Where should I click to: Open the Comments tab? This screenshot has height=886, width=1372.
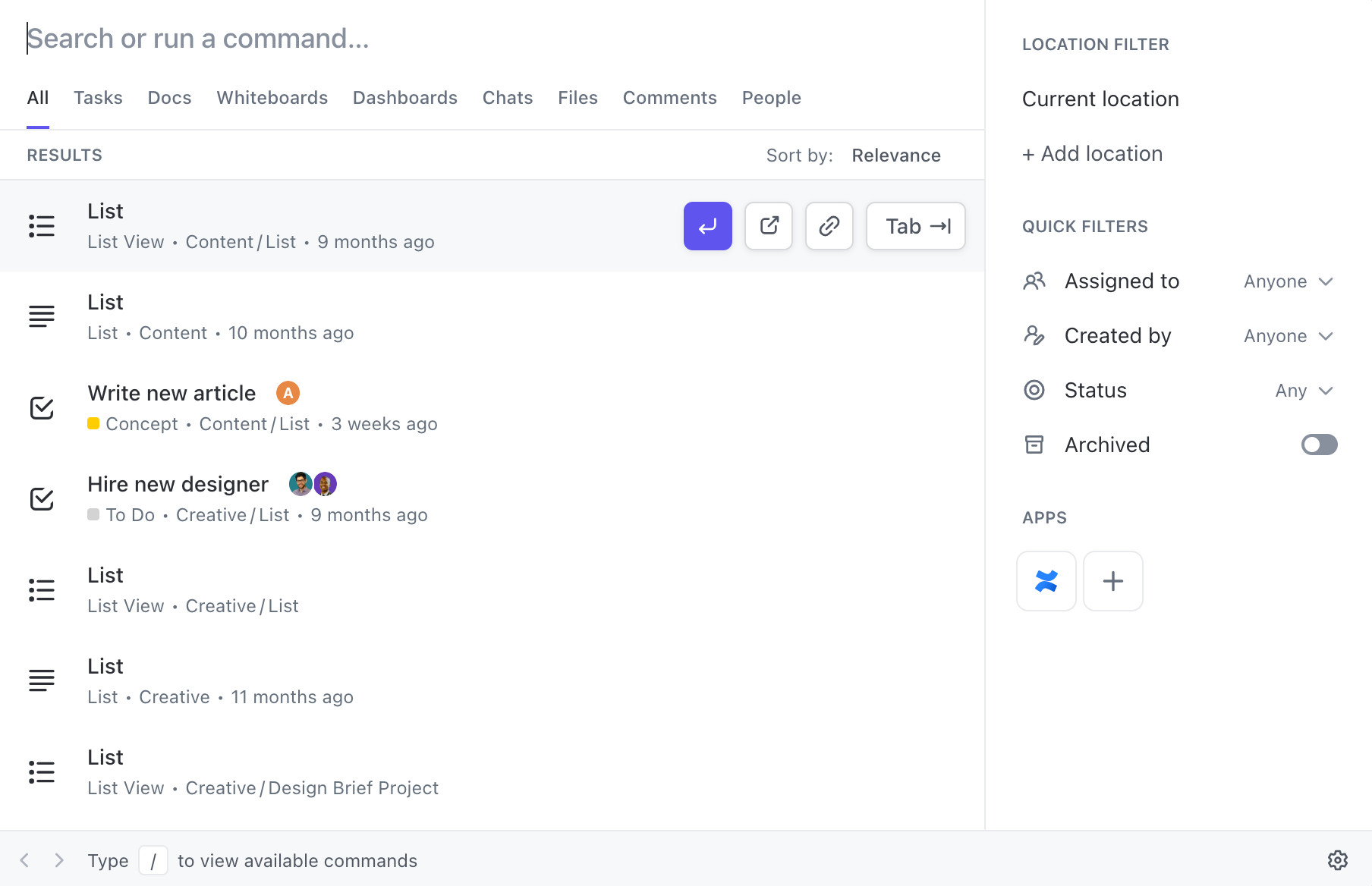tap(669, 97)
